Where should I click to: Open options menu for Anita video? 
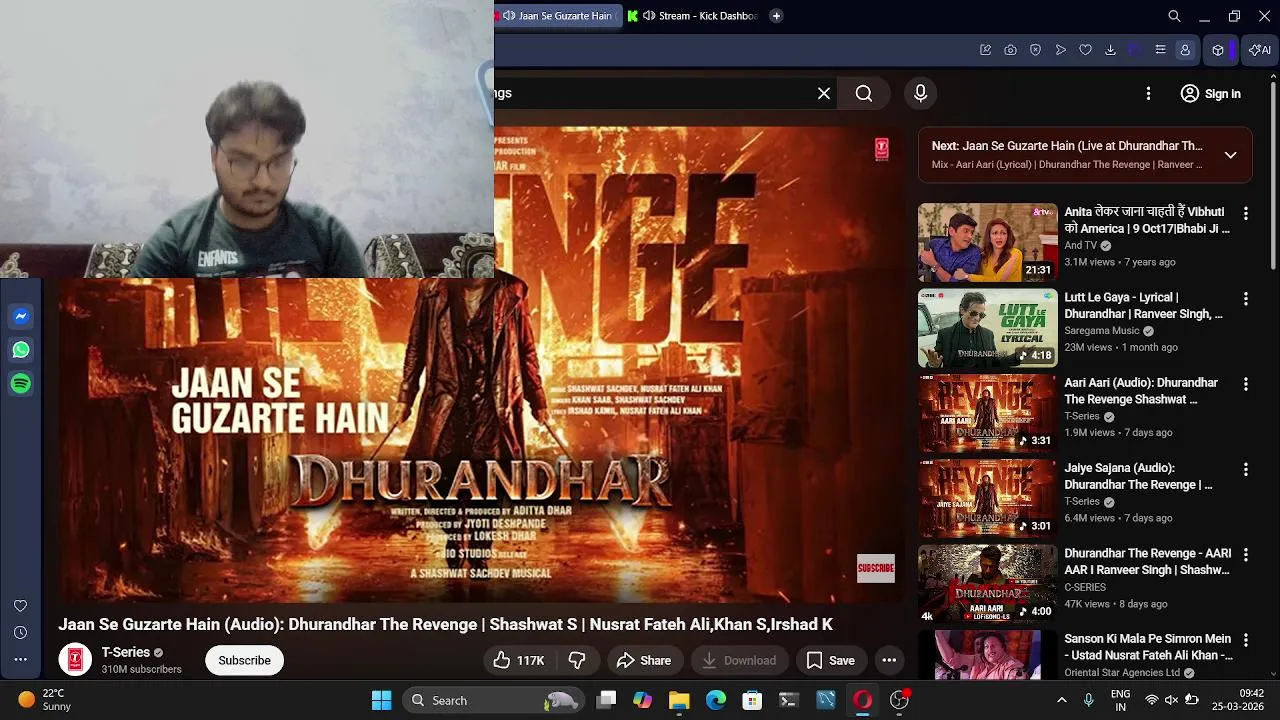1245,213
